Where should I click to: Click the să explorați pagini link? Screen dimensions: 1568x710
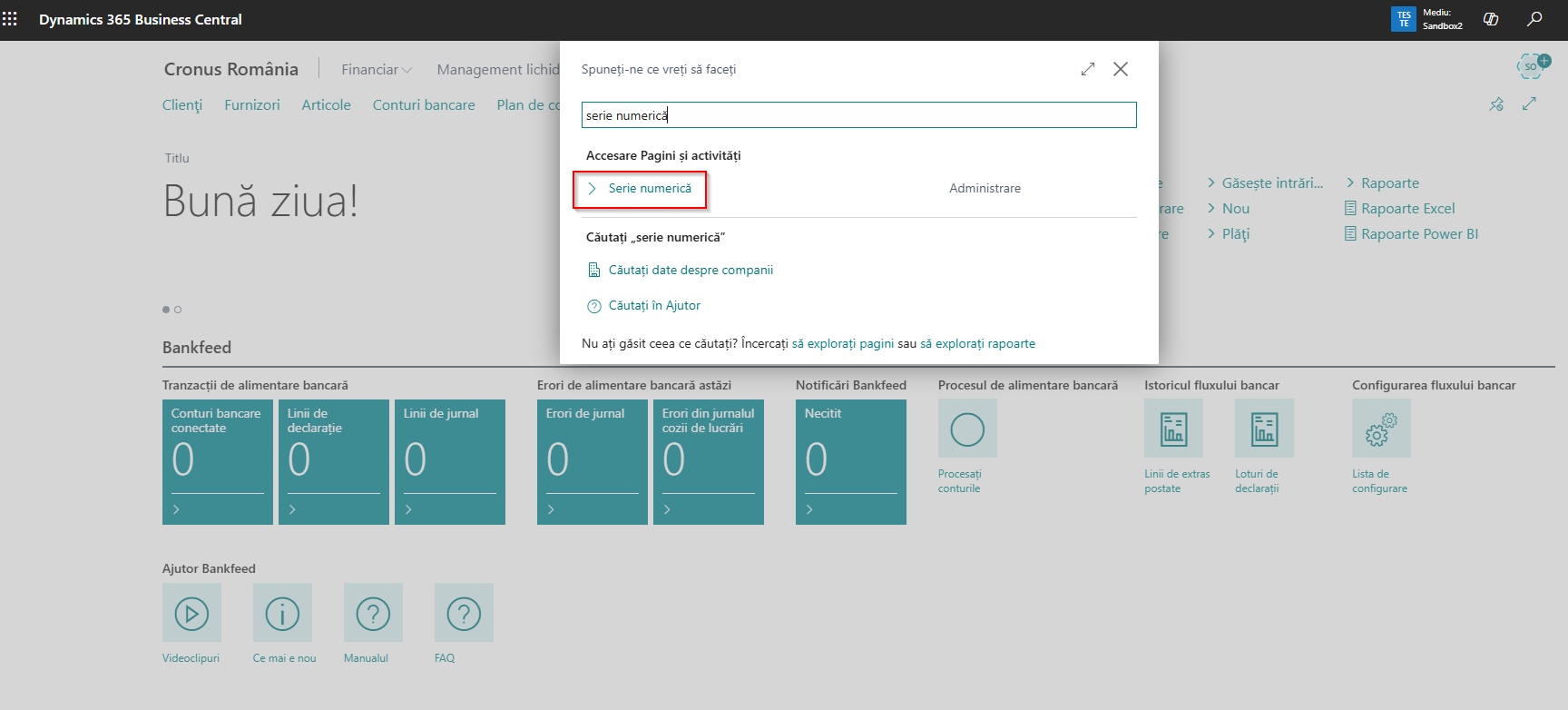[x=843, y=344]
